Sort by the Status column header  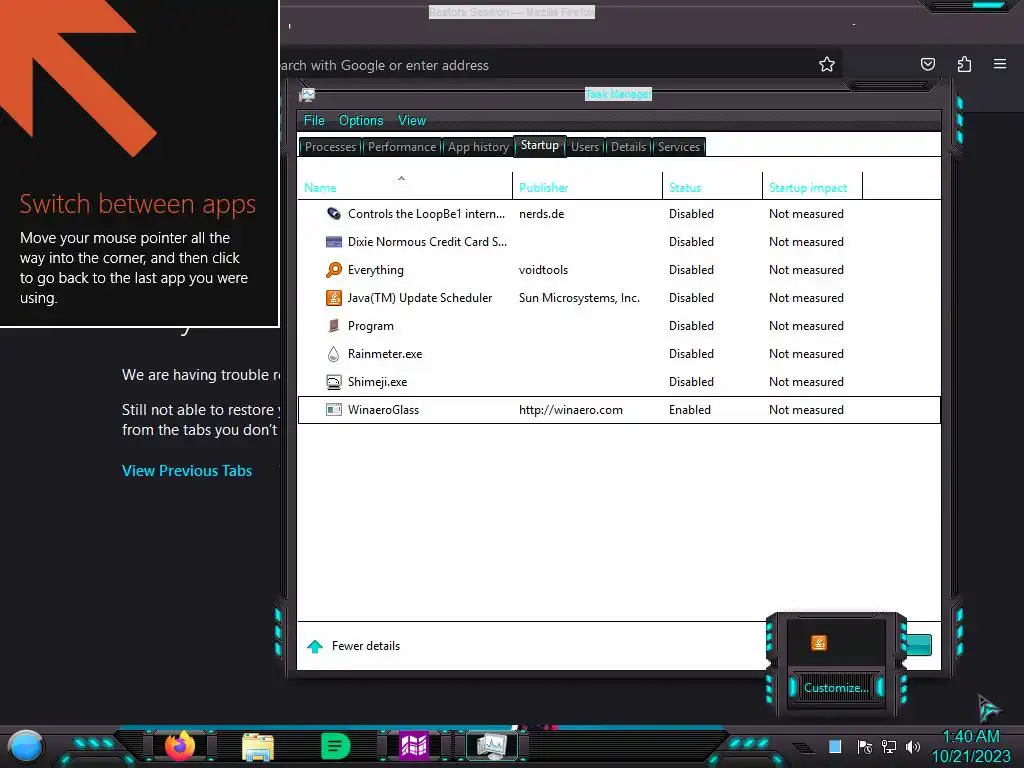point(712,187)
